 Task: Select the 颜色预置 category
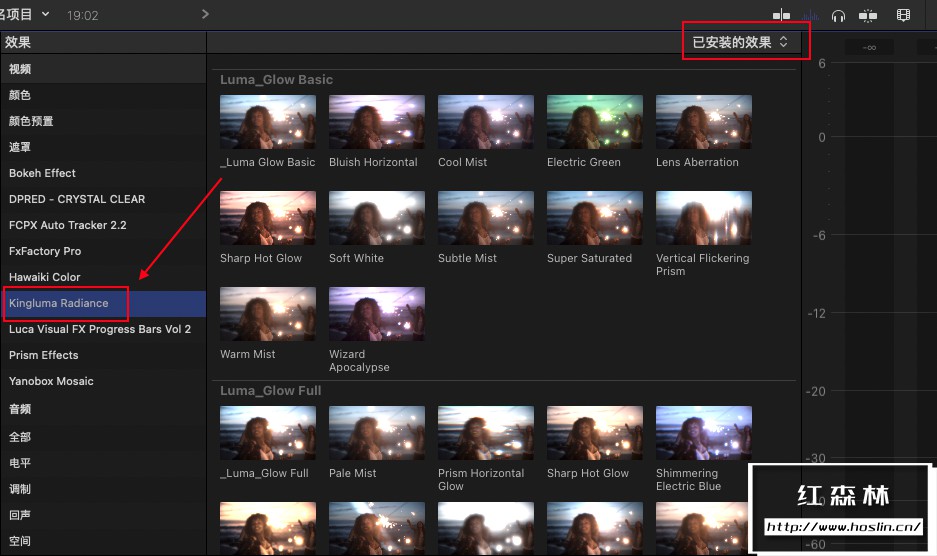[103, 121]
